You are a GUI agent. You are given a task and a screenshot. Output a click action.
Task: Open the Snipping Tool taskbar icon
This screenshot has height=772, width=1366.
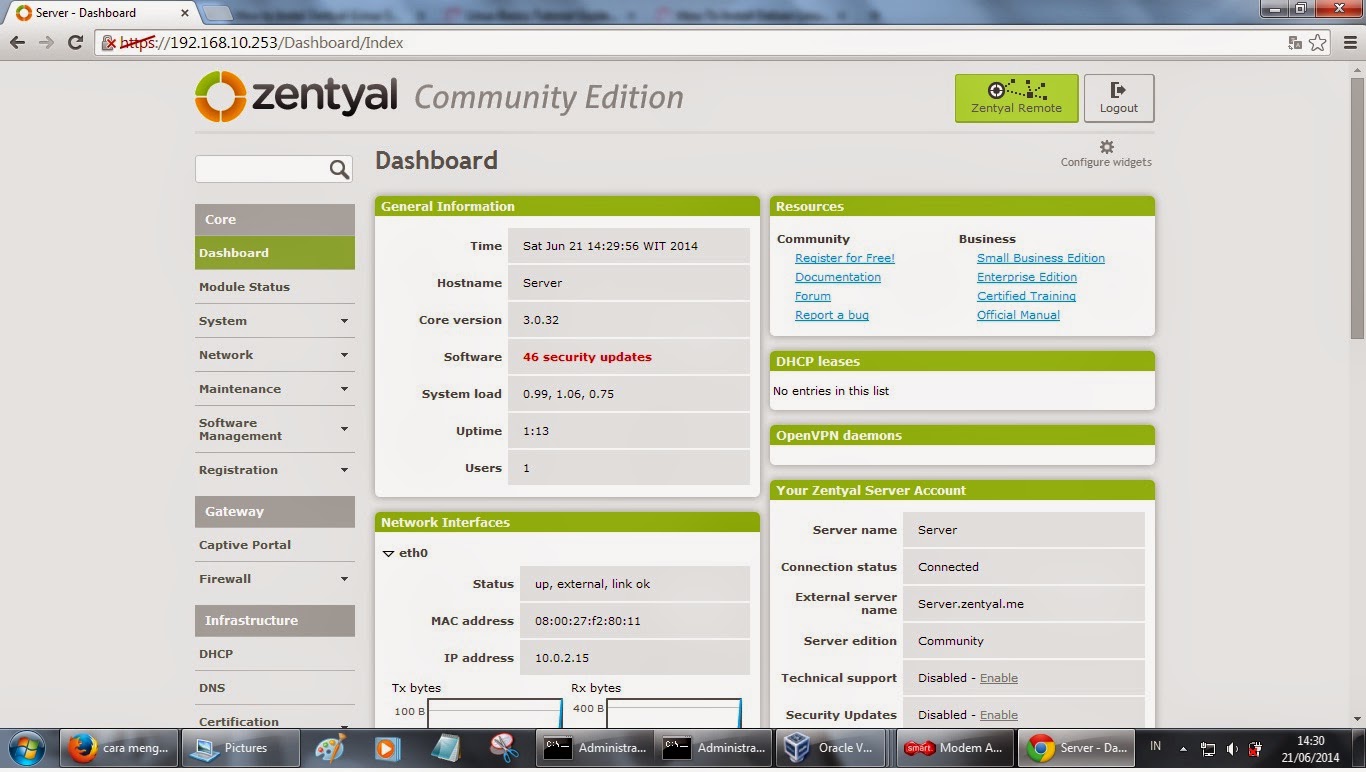point(503,748)
